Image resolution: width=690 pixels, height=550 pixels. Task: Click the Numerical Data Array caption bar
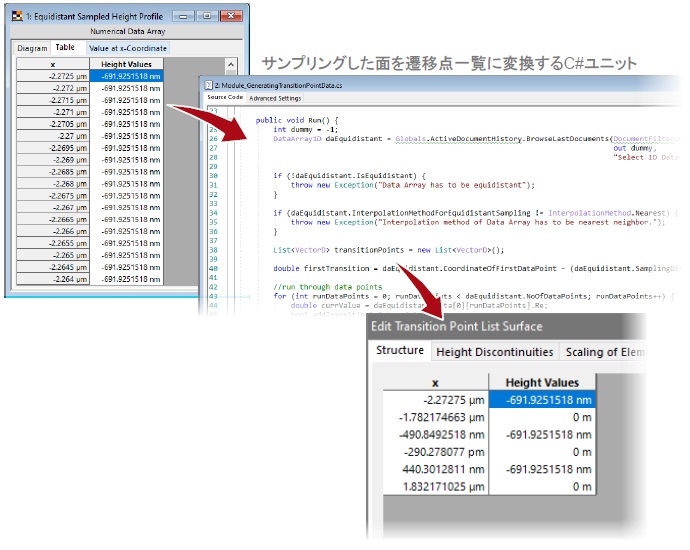coord(128,31)
